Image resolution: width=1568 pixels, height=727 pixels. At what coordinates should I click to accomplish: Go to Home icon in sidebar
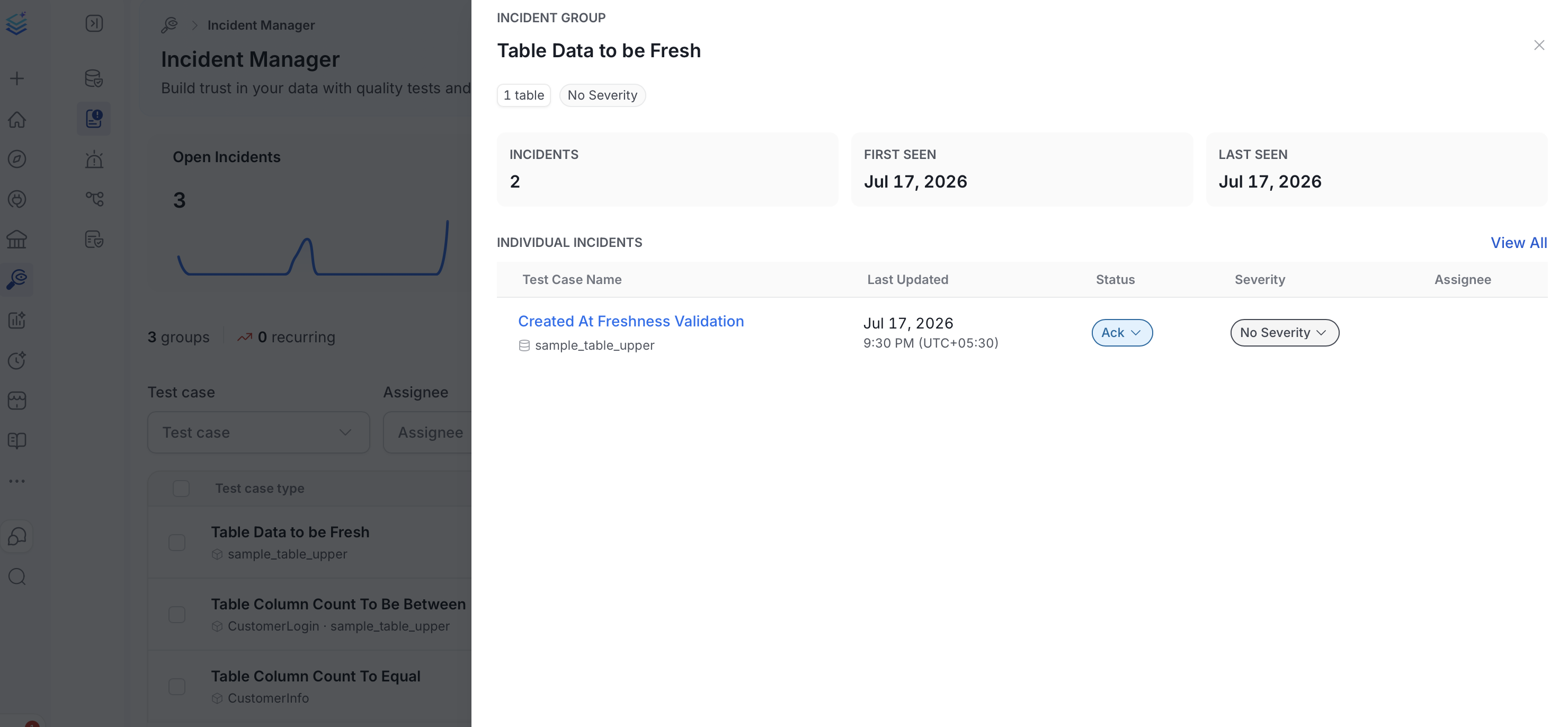[x=17, y=119]
